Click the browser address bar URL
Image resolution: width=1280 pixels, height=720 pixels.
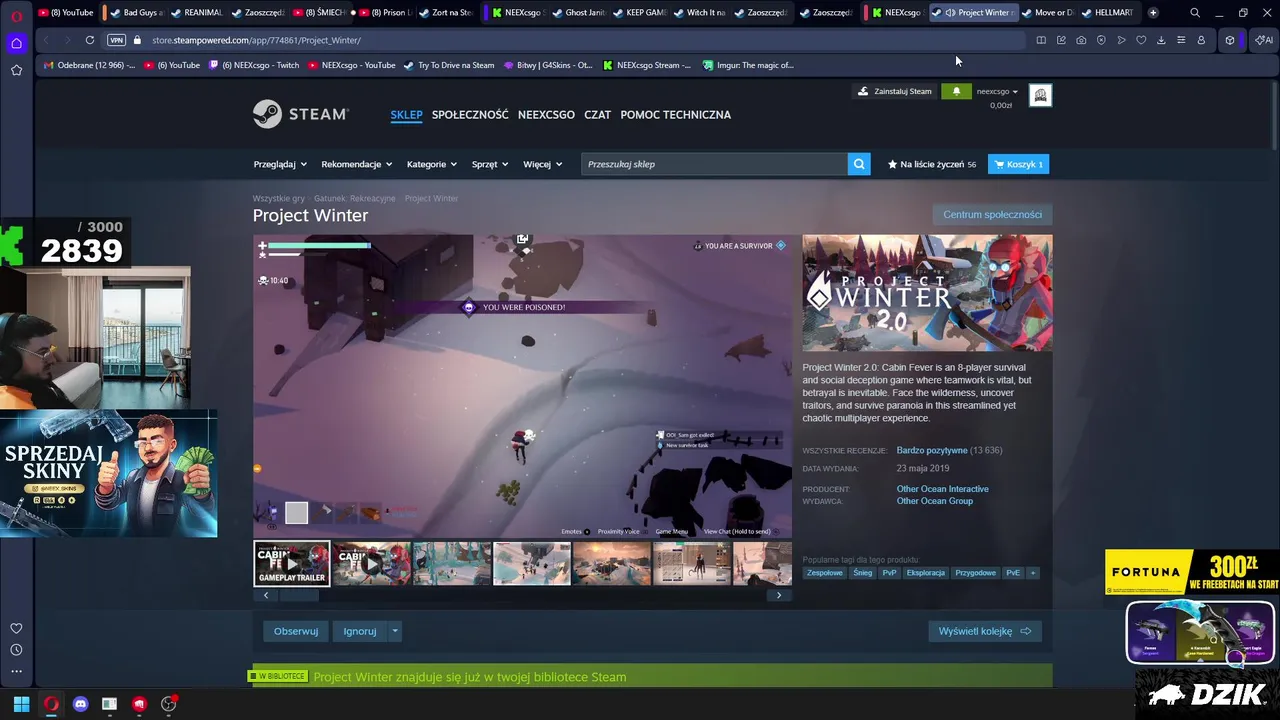point(256,40)
